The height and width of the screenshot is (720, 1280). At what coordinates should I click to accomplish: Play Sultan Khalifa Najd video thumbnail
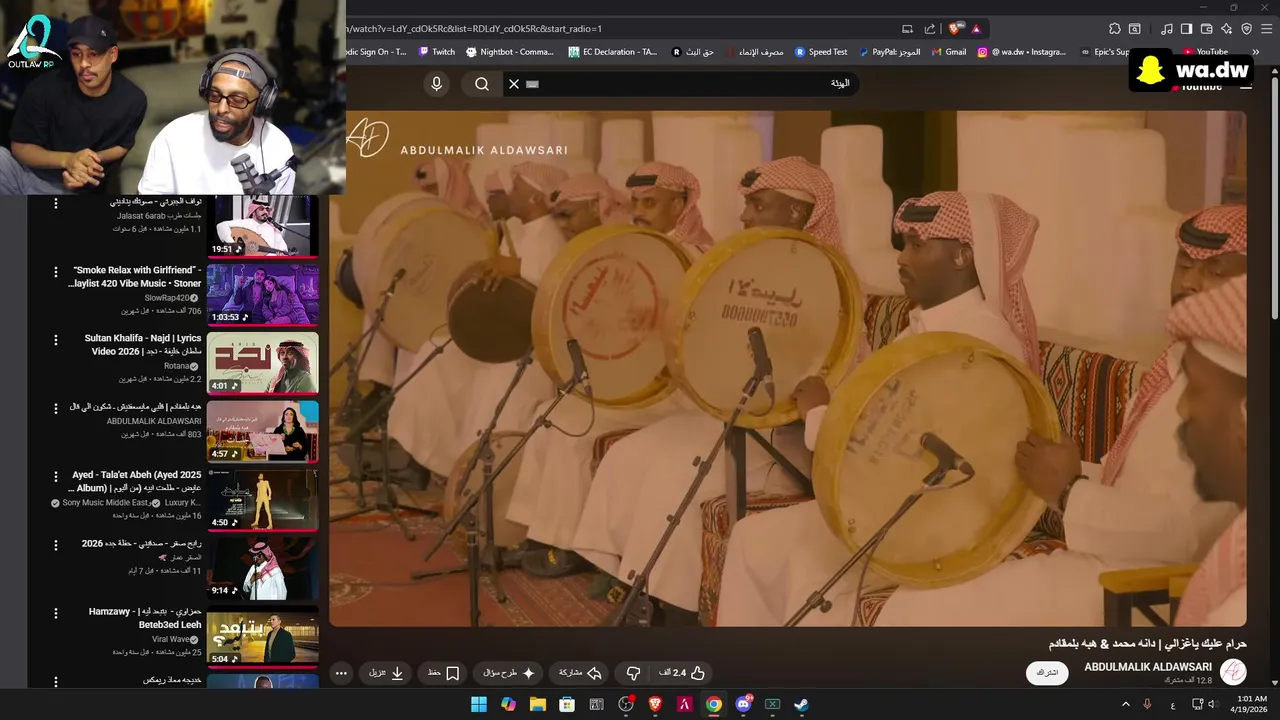click(263, 362)
